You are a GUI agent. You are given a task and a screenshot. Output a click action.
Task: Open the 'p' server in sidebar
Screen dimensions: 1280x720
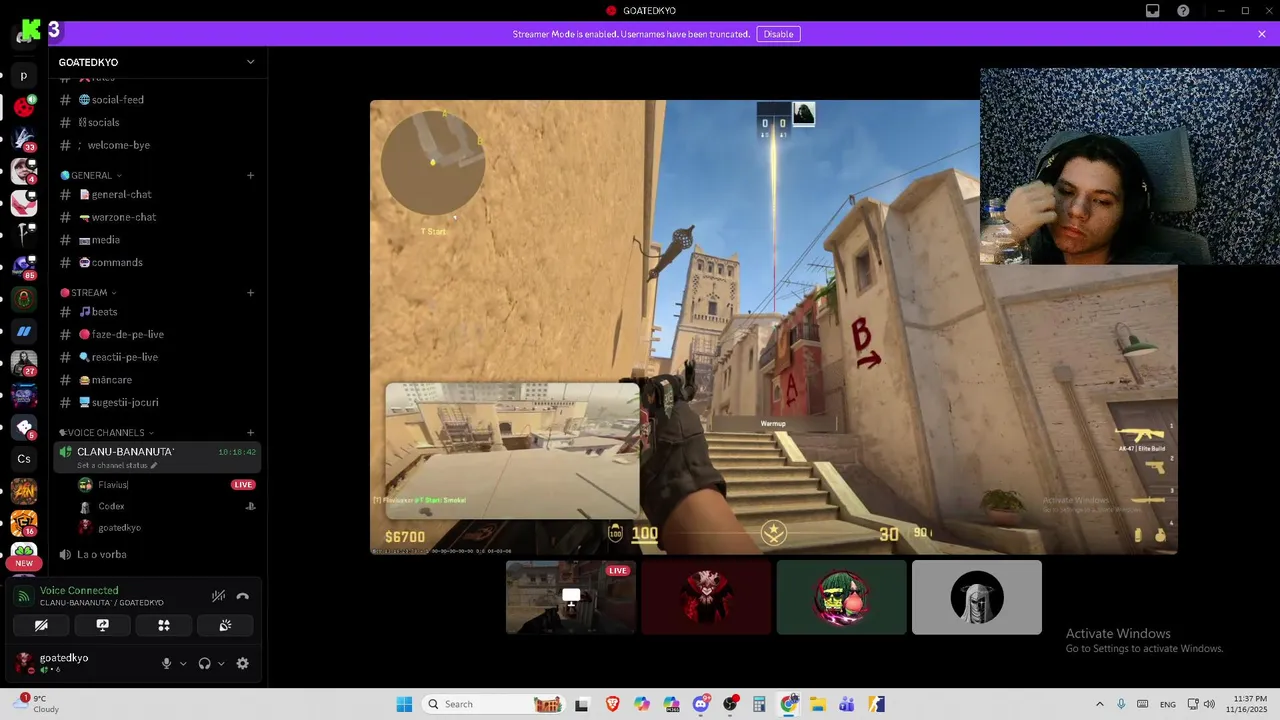pyautogui.click(x=24, y=76)
